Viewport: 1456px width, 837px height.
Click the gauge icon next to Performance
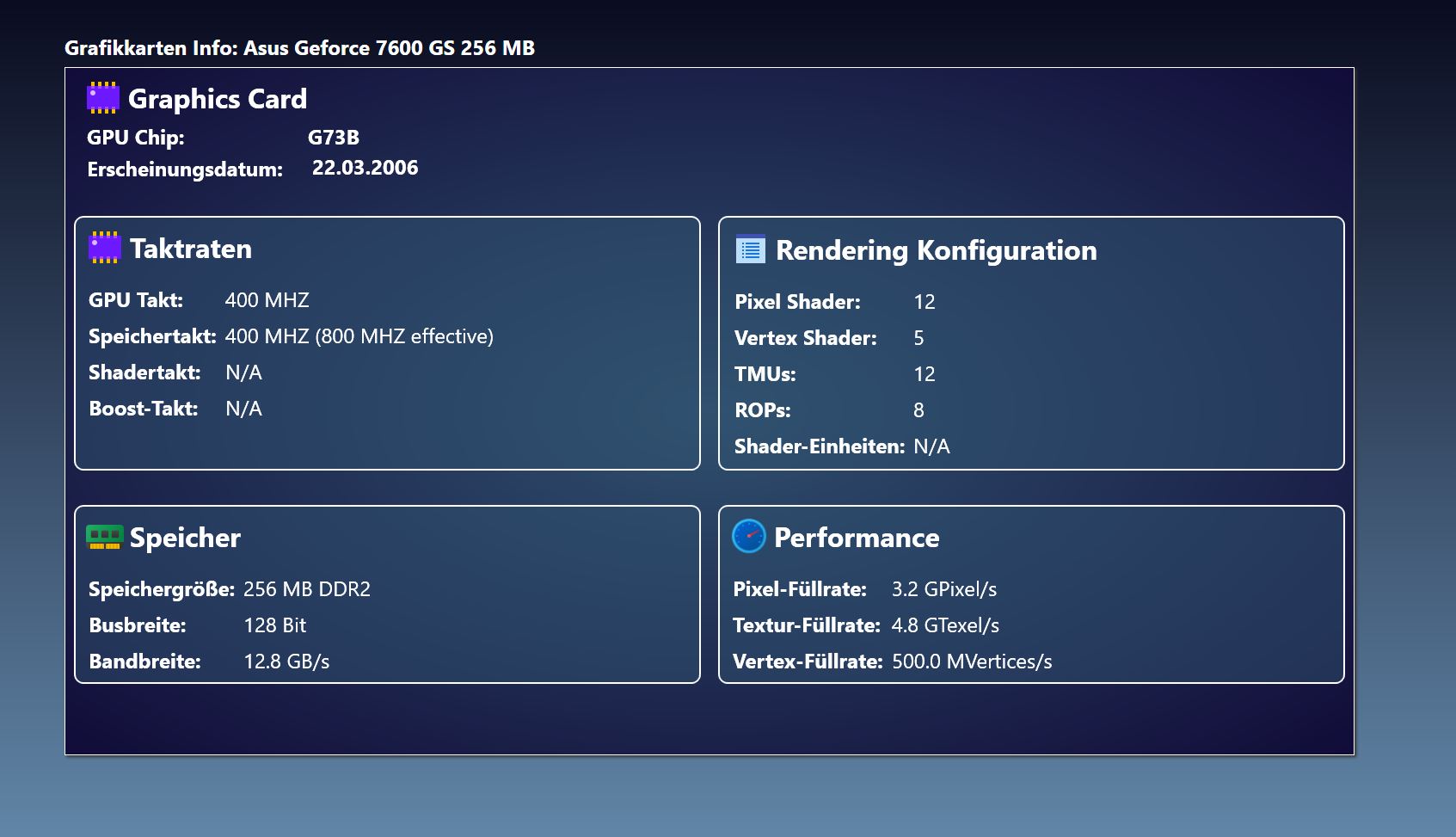(748, 536)
